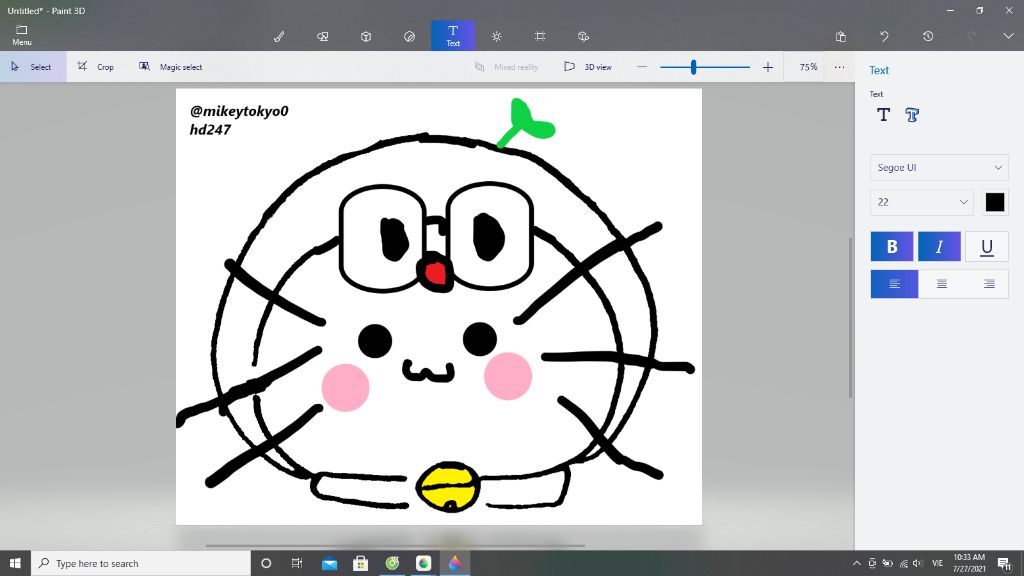
Task: Open the 3D library
Action: point(584,36)
